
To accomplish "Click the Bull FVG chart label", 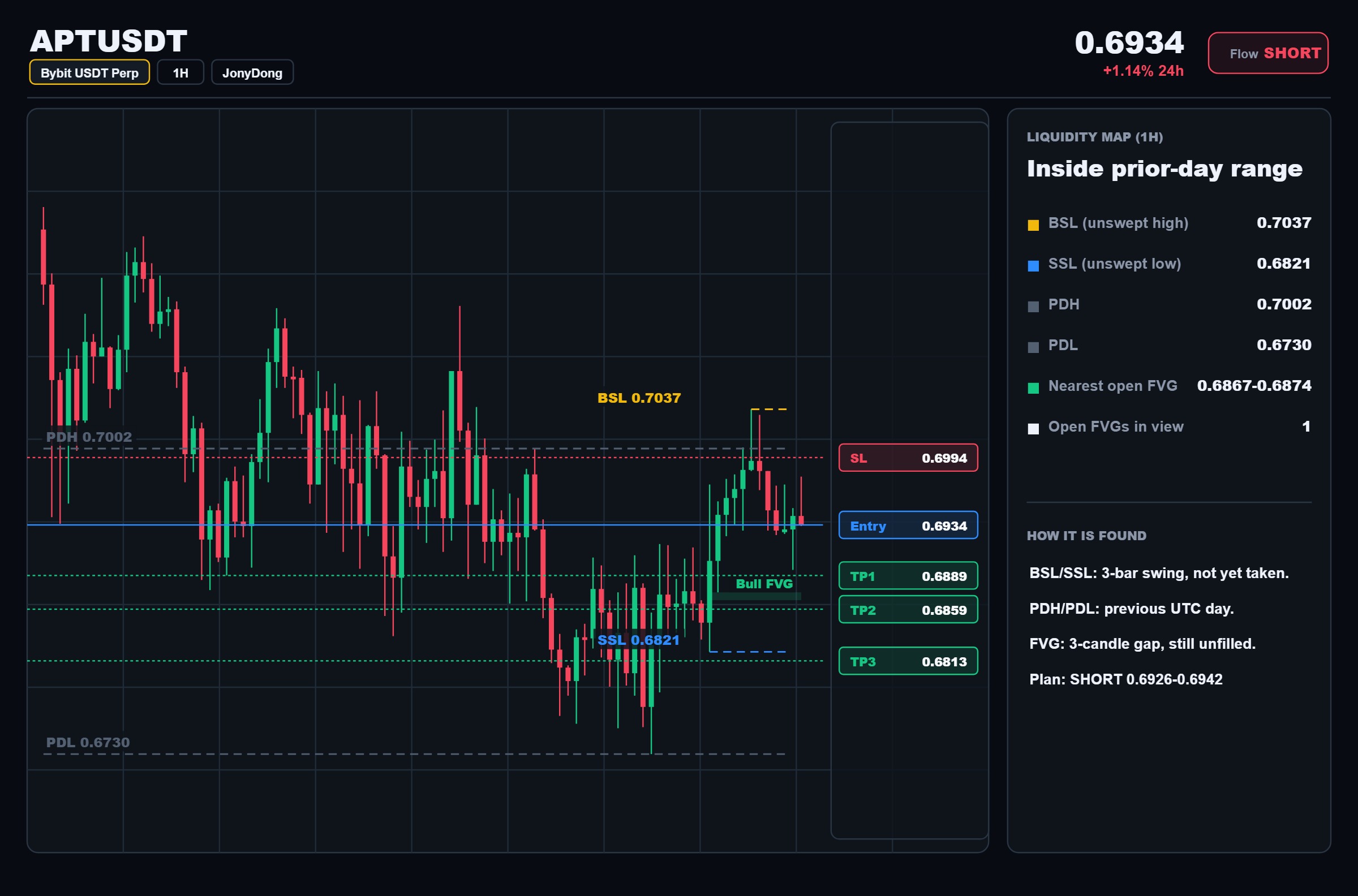I will (764, 584).
